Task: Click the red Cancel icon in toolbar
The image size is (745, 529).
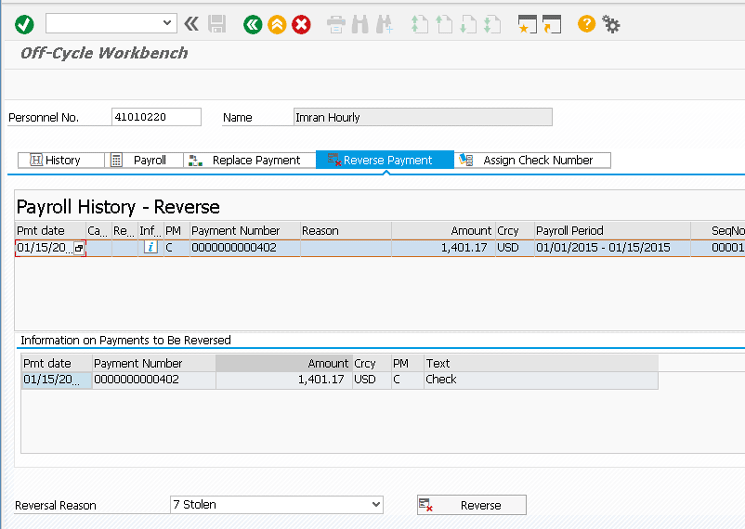Action: [x=301, y=24]
